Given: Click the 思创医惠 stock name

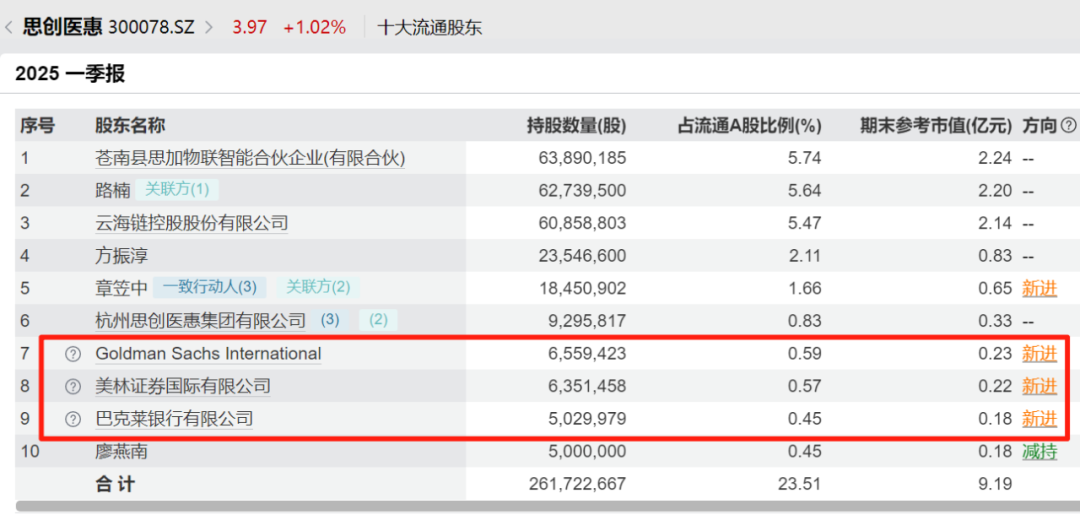Looking at the screenshot, I should pyautogui.click(x=63, y=27).
